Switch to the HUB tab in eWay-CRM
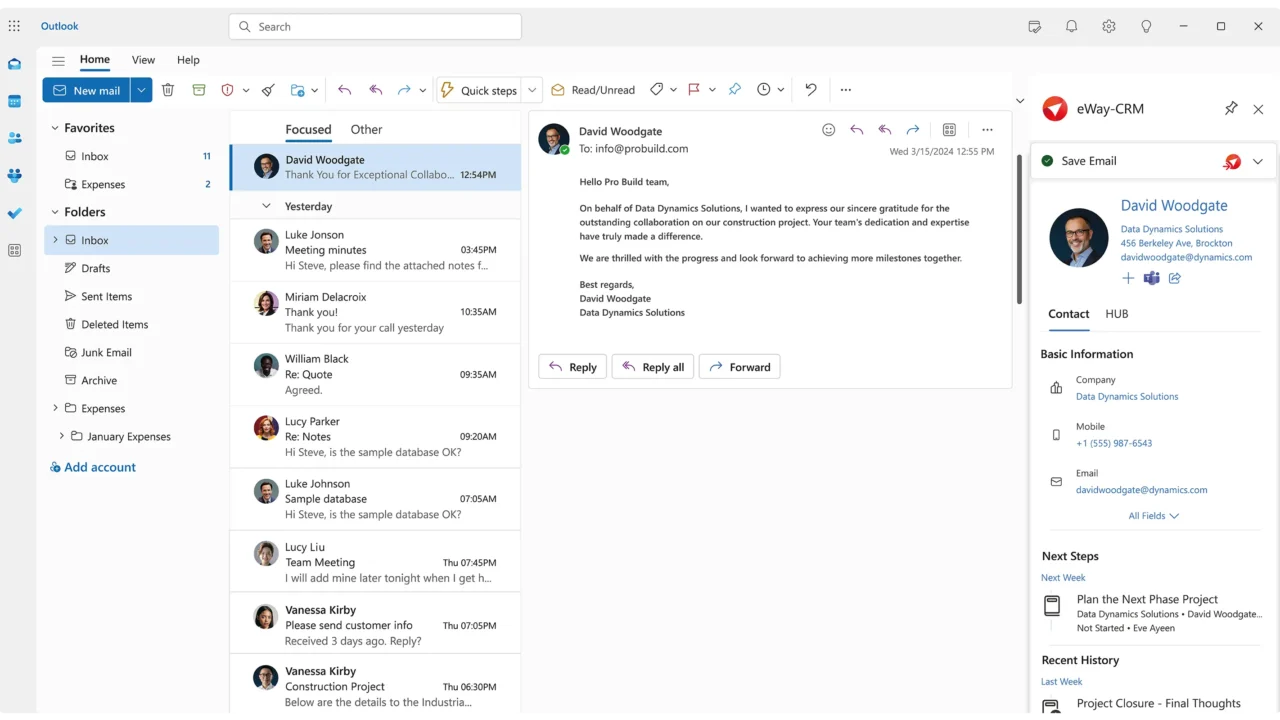 1116,314
